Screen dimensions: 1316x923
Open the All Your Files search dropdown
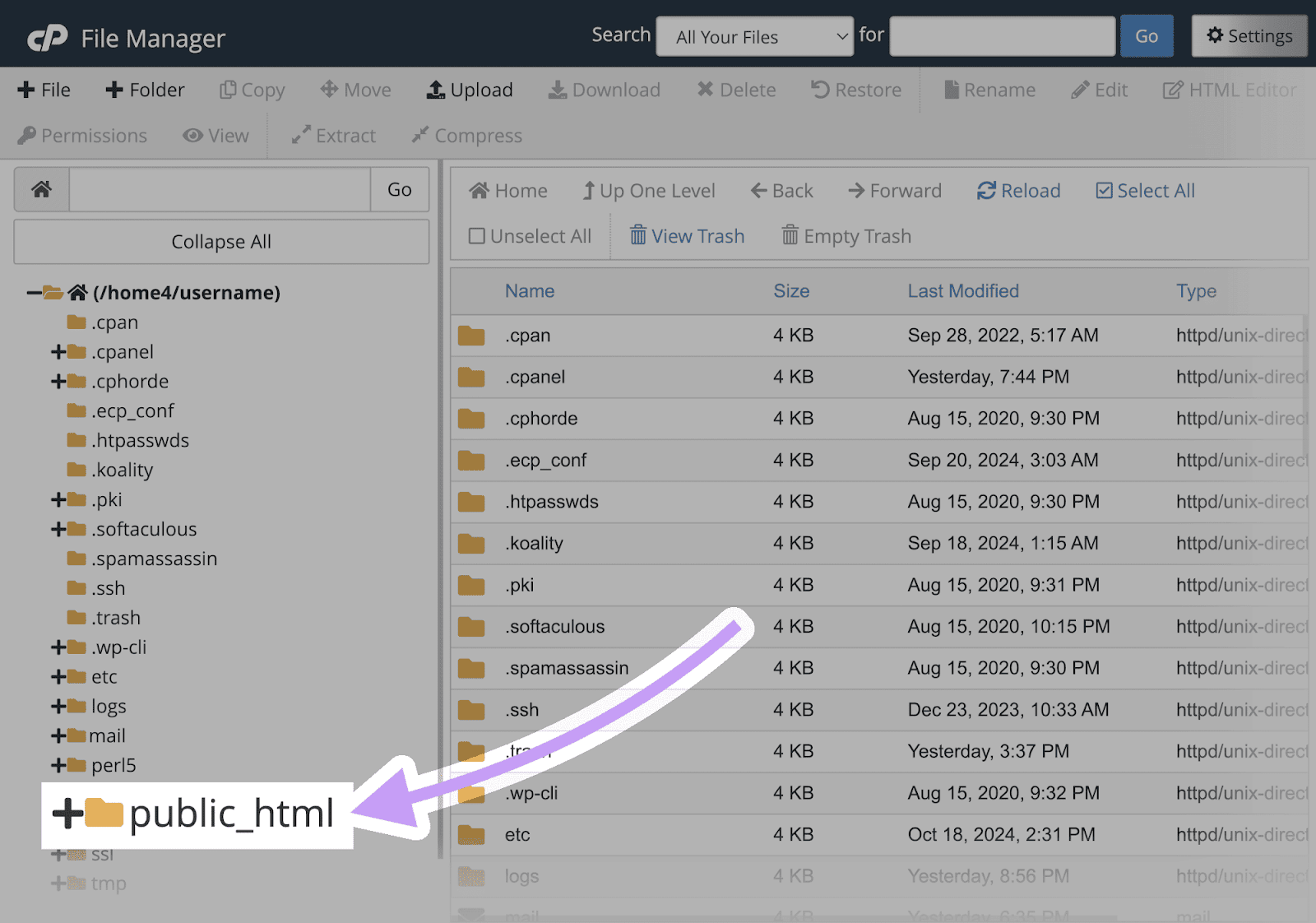pos(754,36)
